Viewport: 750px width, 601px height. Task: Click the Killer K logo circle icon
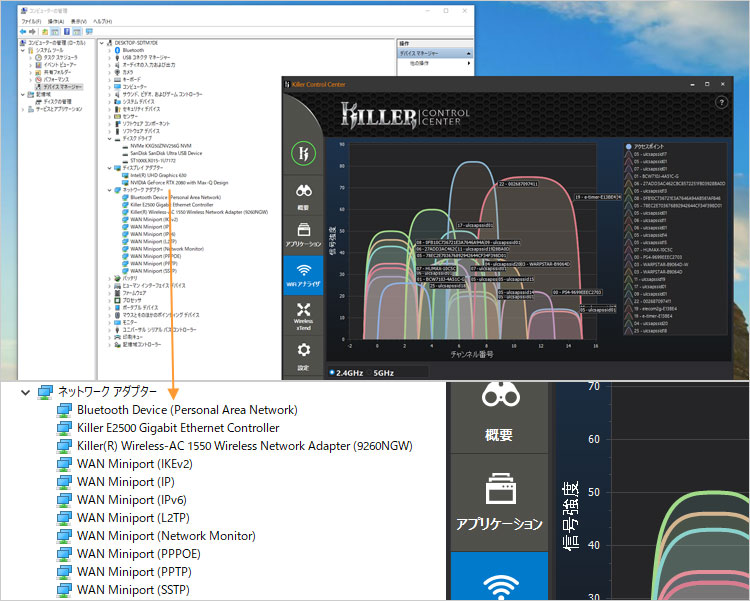[304, 153]
